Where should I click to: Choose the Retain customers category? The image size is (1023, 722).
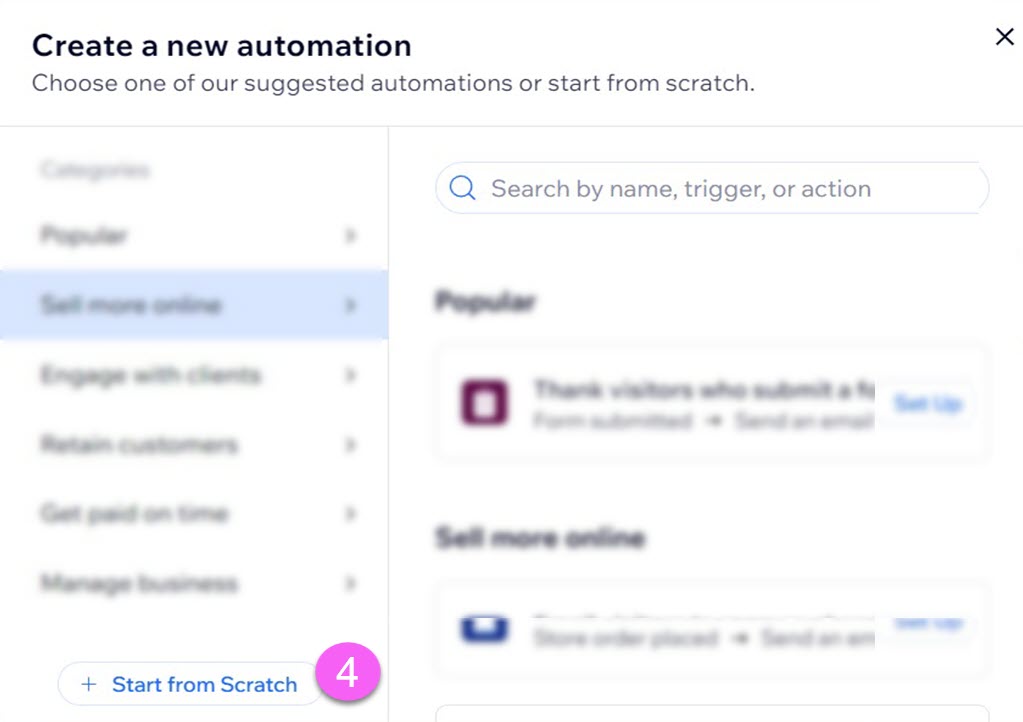tap(194, 445)
